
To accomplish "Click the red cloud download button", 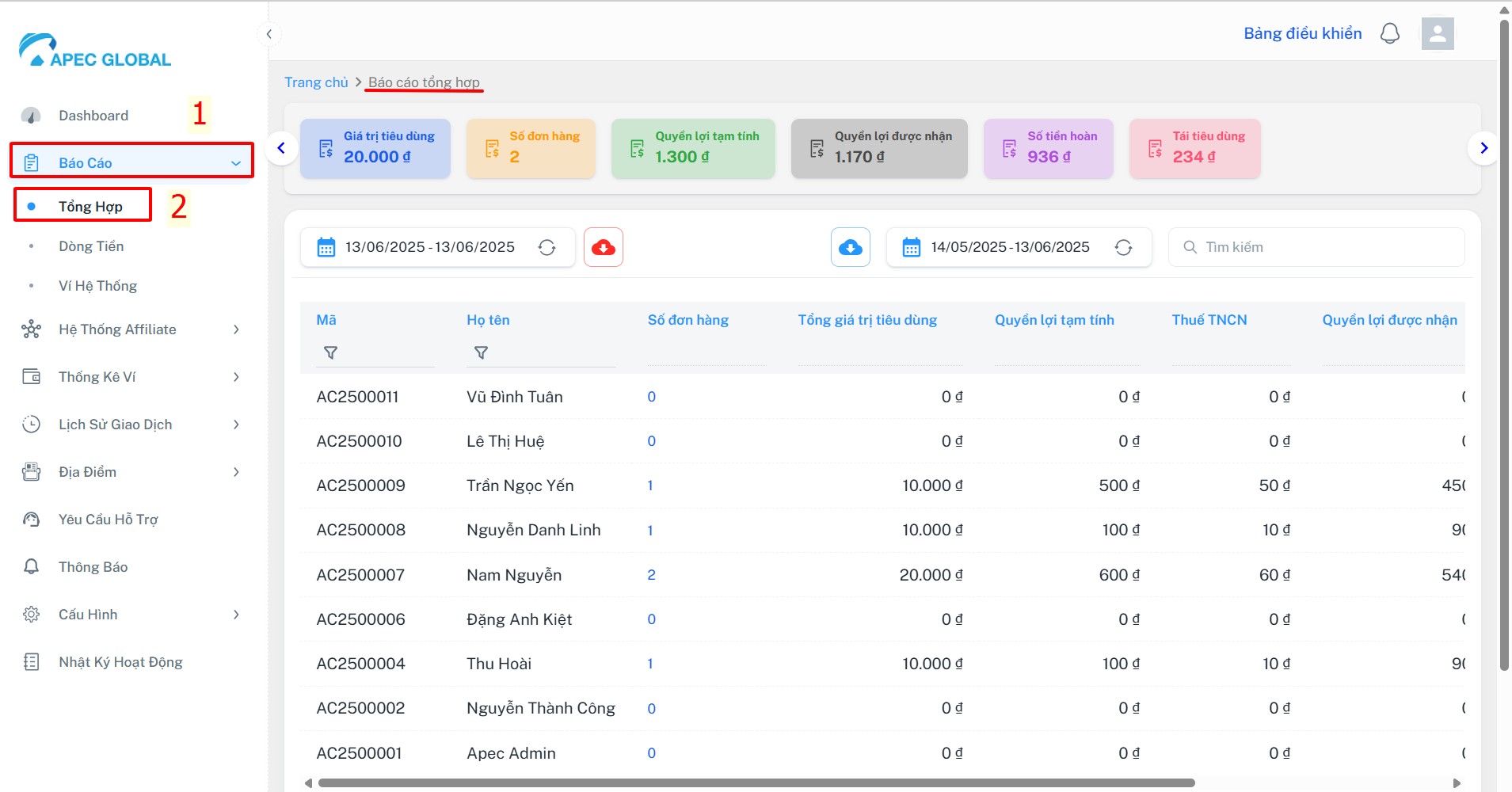I will click(x=604, y=247).
